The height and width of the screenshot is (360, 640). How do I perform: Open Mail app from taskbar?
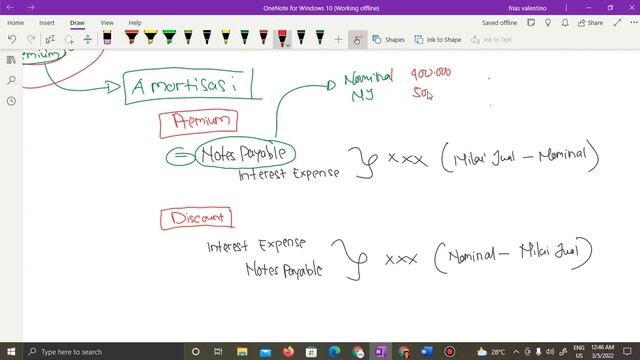click(265, 351)
